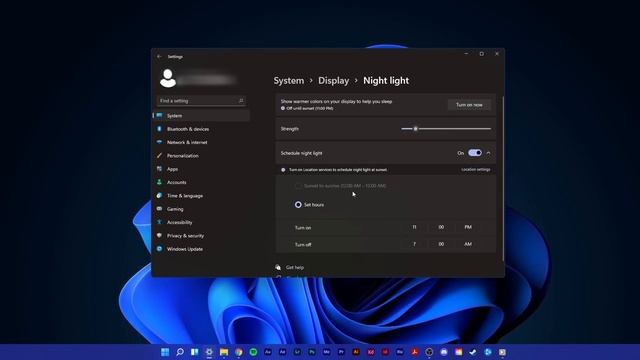The image size is (640, 360).
Task: Open Personalization category
Action: [201, 156]
